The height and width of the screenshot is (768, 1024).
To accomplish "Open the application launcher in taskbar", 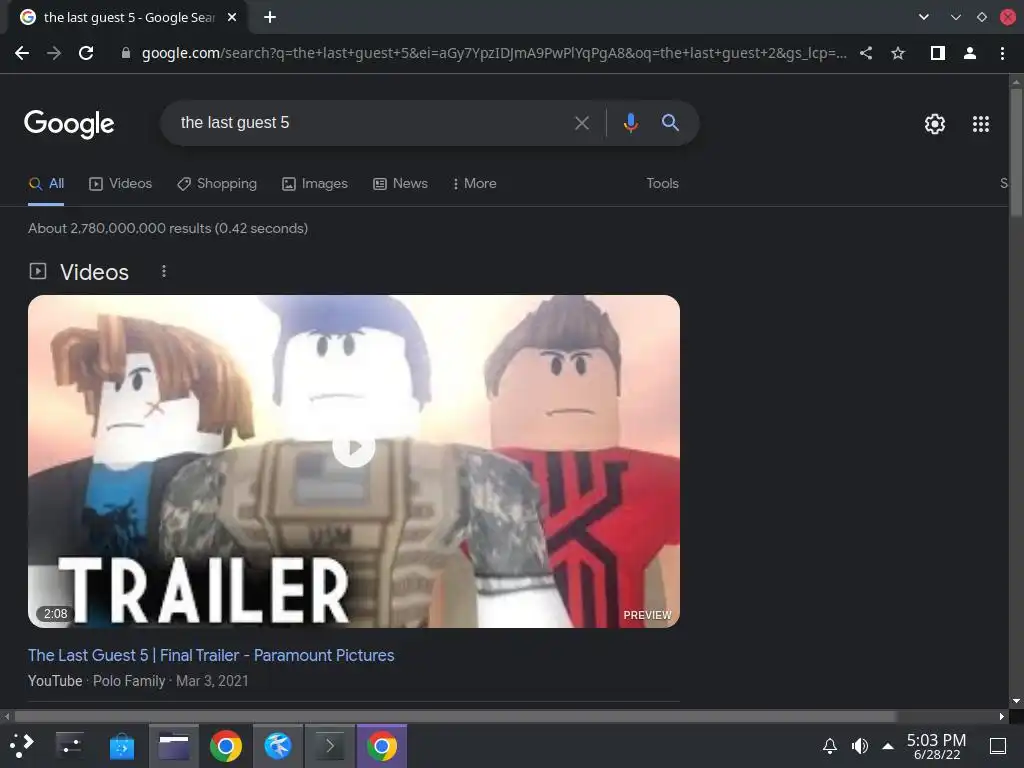I will pos(22,746).
